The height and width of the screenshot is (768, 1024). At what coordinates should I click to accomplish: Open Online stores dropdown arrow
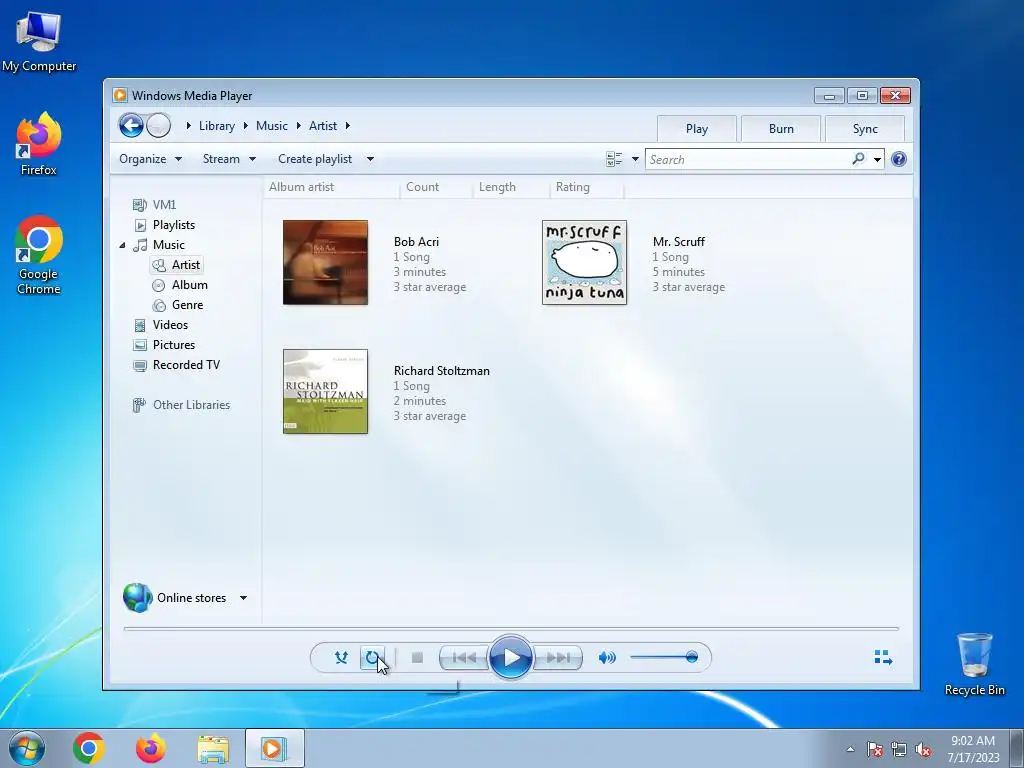(243, 598)
